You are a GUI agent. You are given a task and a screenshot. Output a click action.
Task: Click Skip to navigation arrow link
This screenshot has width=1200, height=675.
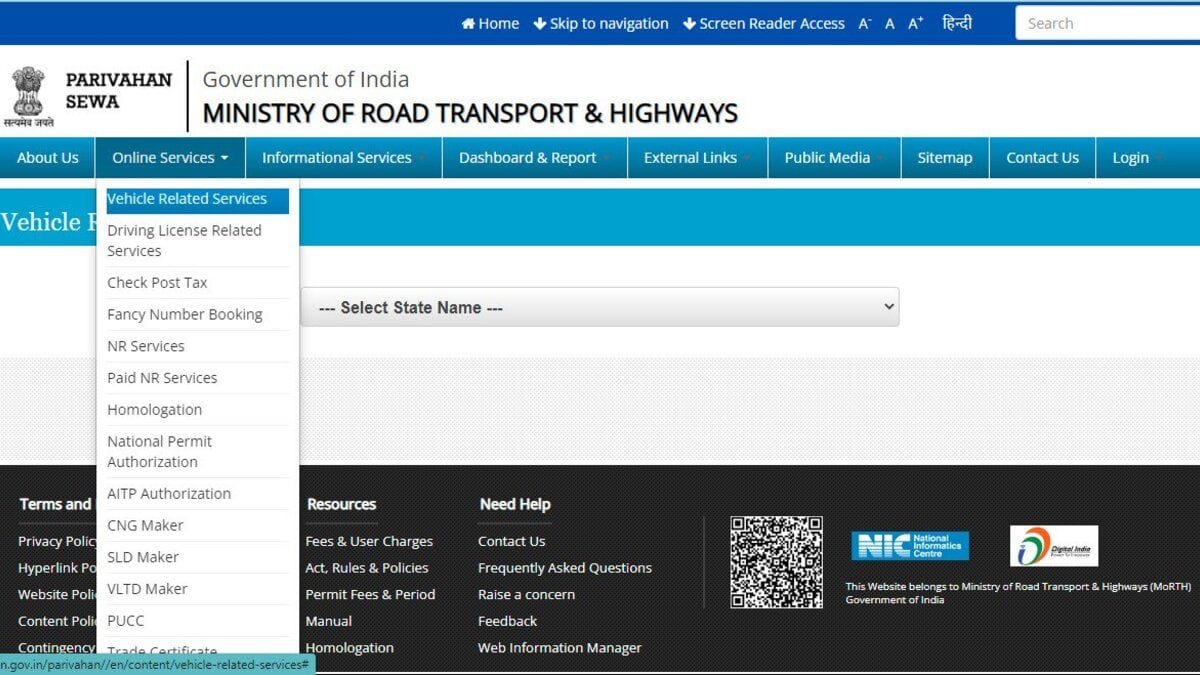click(x=601, y=23)
